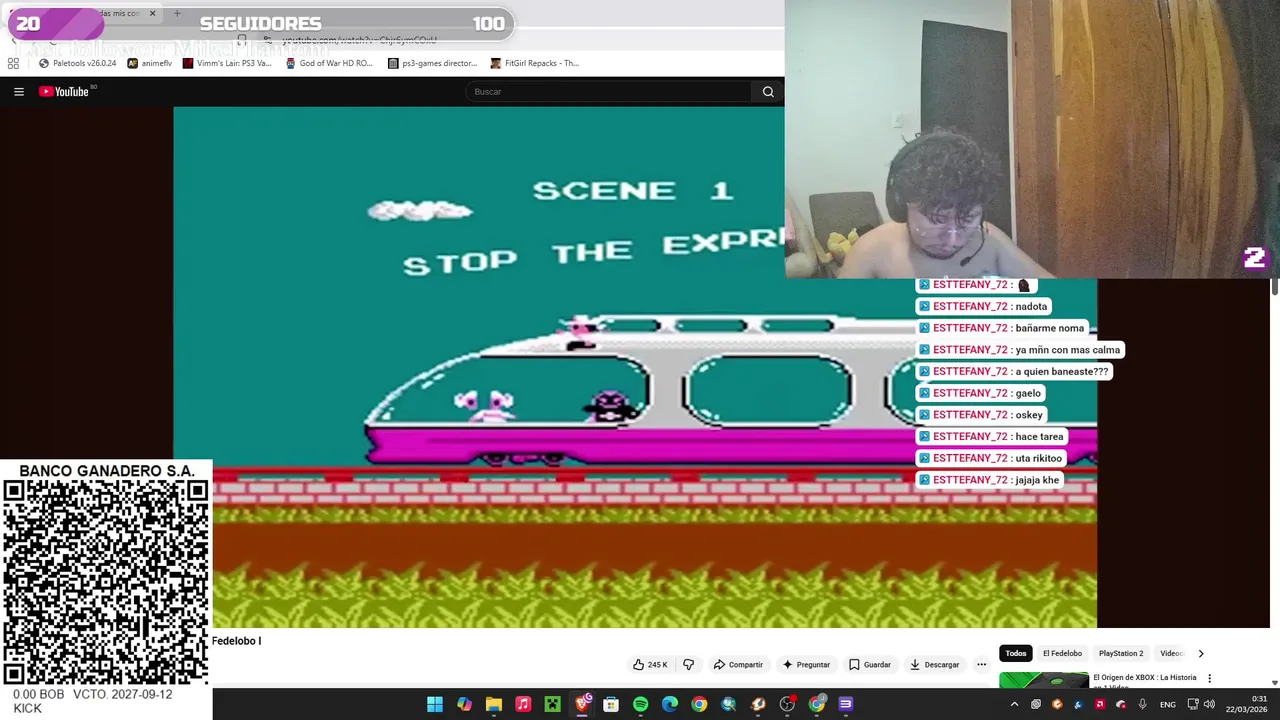1280x720 pixels.
Task: Open Microsoft Store from the taskbar
Action: coord(611,705)
